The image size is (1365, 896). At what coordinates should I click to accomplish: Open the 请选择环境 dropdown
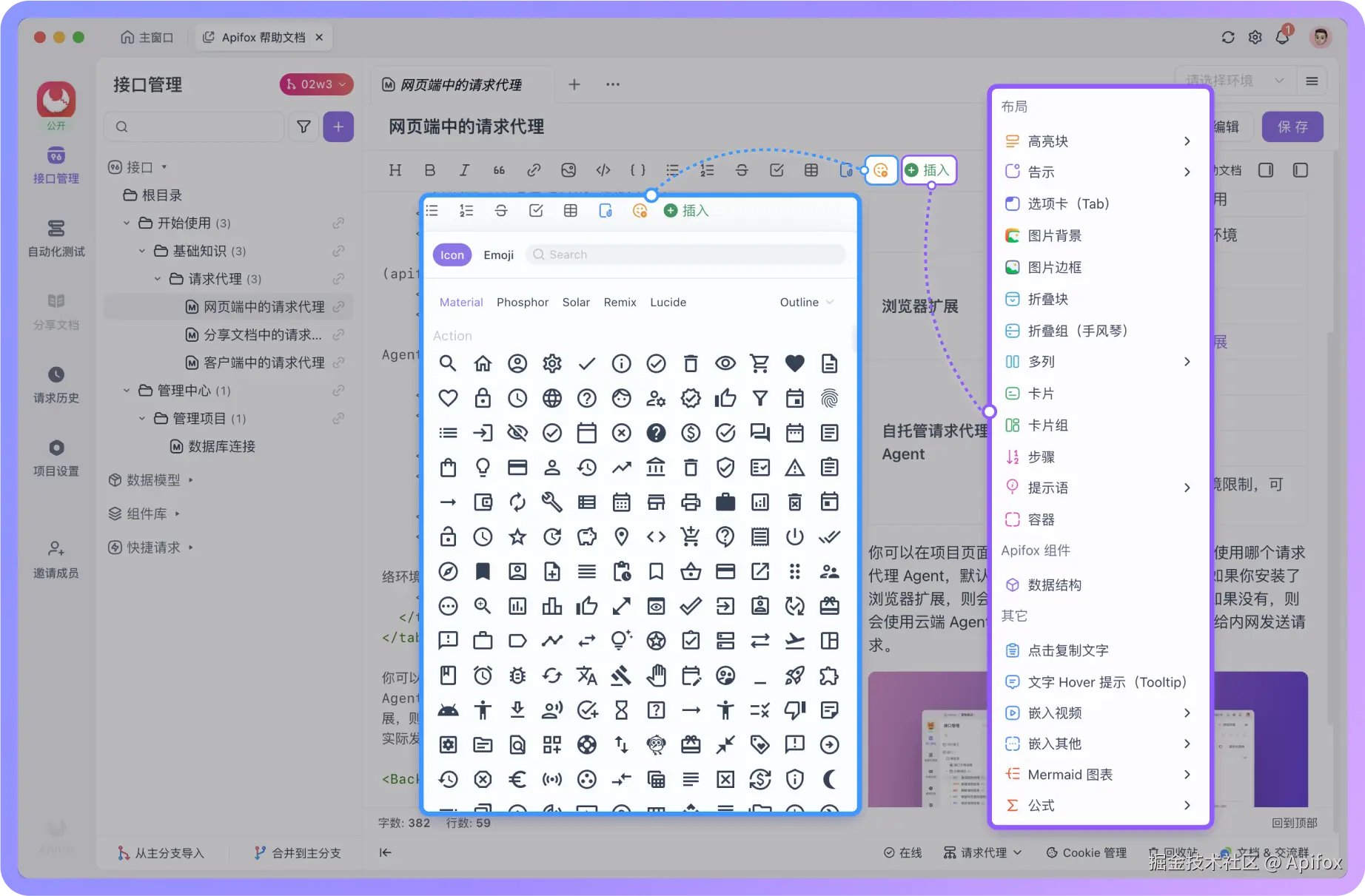[1235, 81]
